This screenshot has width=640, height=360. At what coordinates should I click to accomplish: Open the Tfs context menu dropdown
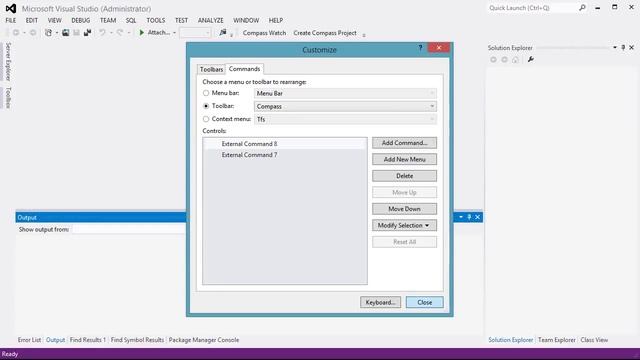click(x=345, y=119)
